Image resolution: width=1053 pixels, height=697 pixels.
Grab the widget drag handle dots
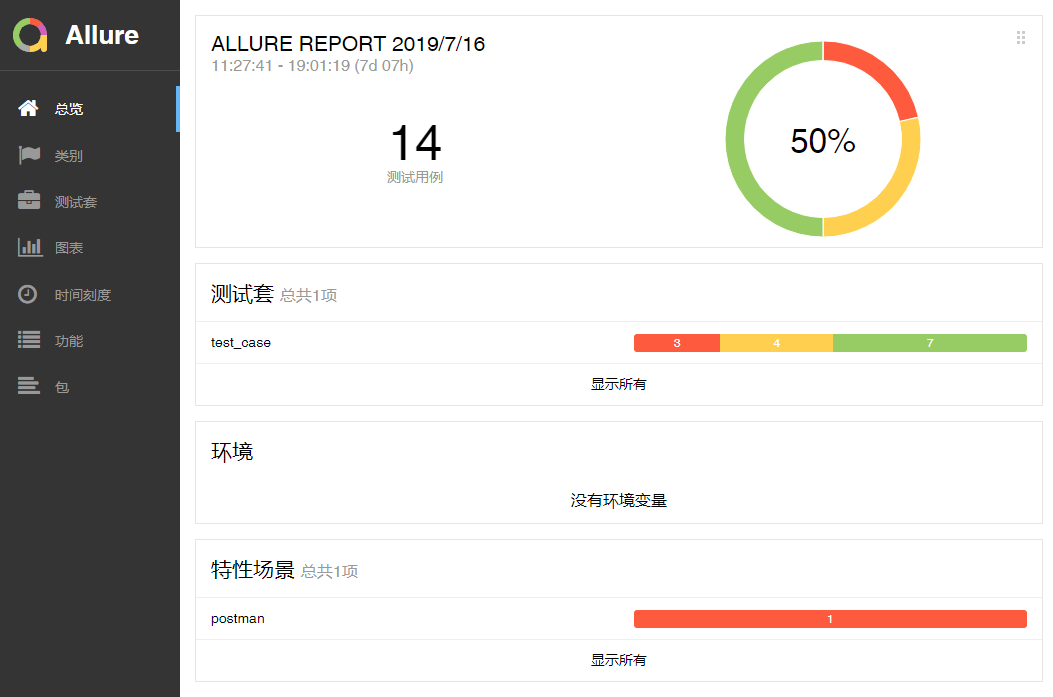(x=1021, y=38)
